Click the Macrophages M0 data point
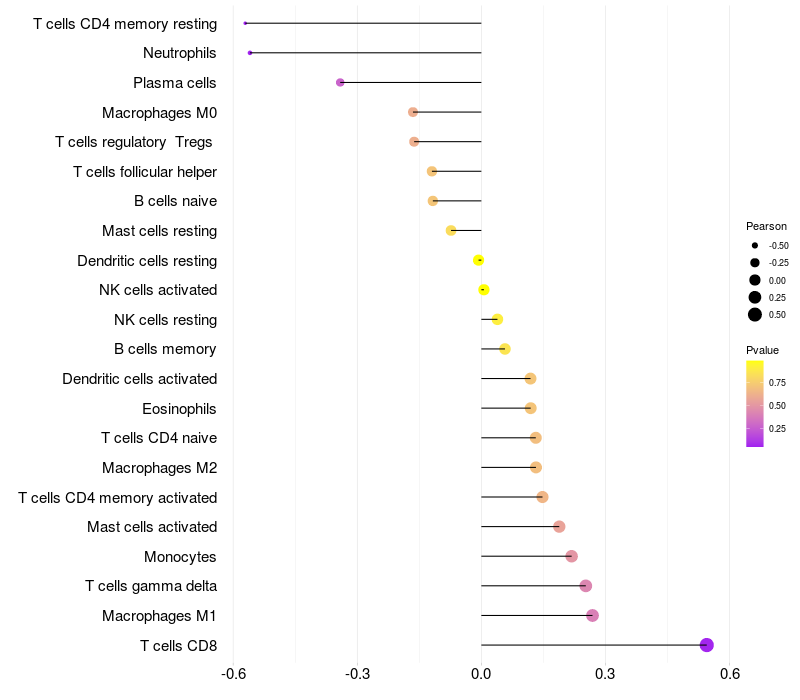The image size is (800, 700). pyautogui.click(x=412, y=112)
